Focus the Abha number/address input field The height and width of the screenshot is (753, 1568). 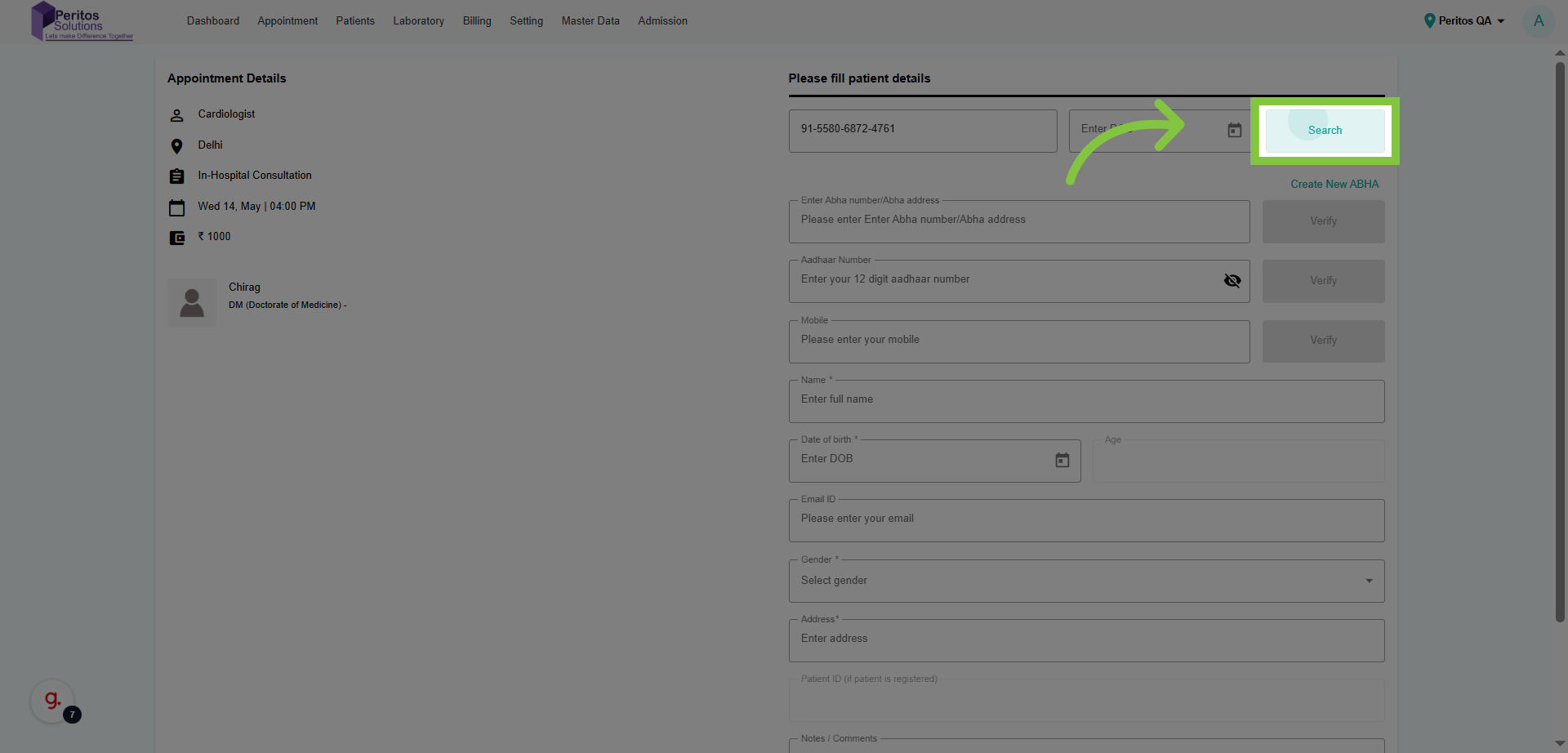pyautogui.click(x=1018, y=221)
